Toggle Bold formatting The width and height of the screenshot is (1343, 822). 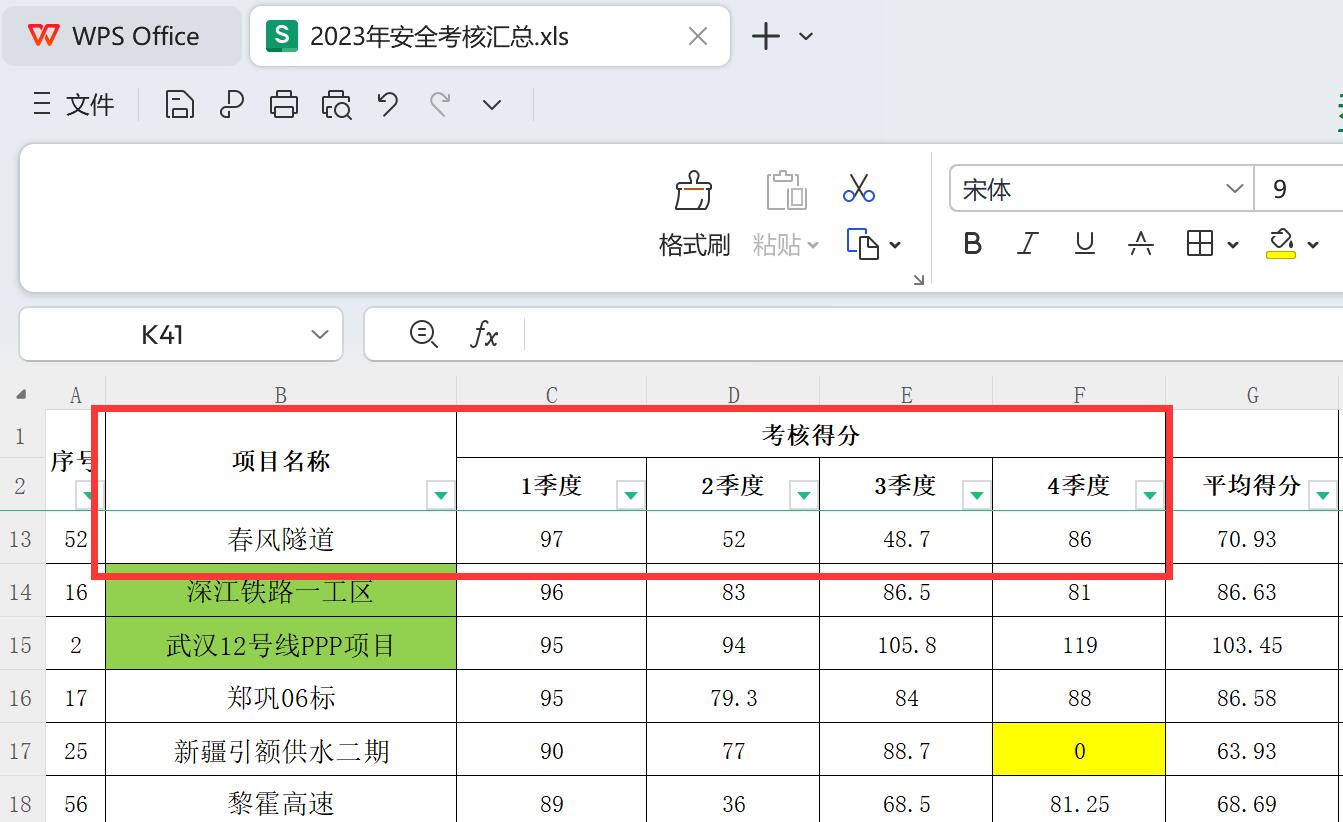point(972,243)
